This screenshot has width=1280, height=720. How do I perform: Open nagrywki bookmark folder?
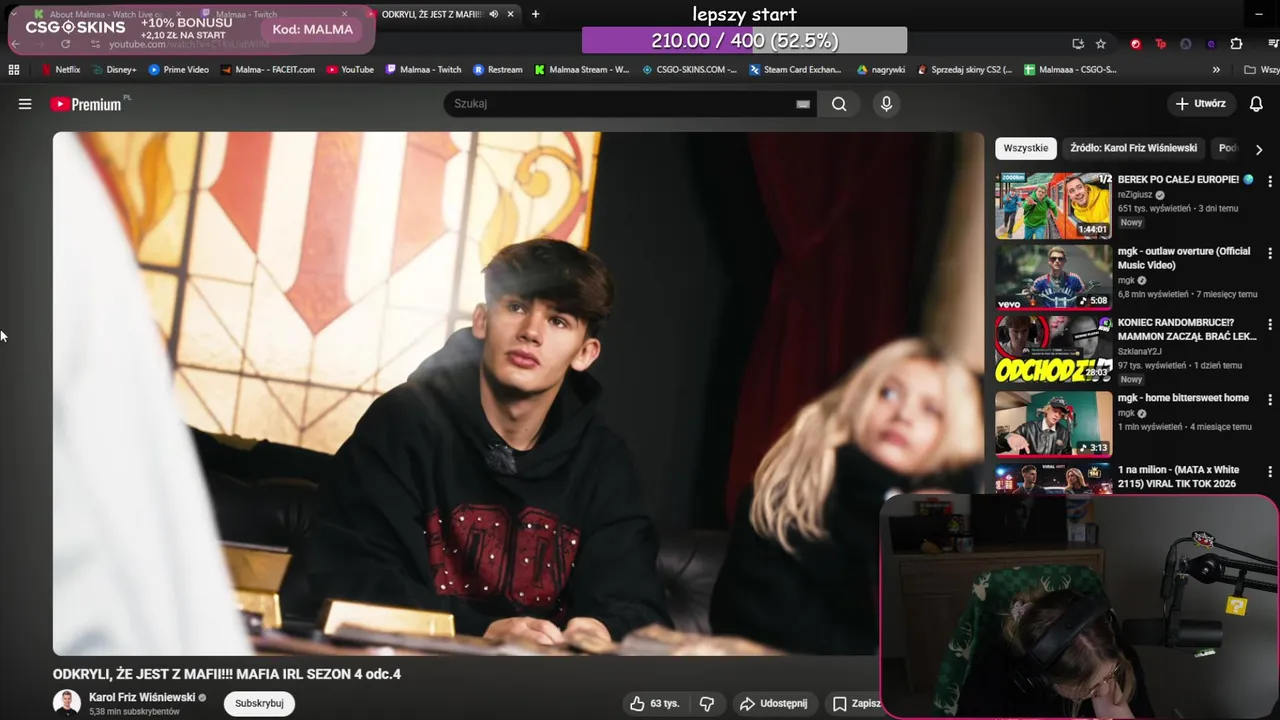click(x=881, y=70)
